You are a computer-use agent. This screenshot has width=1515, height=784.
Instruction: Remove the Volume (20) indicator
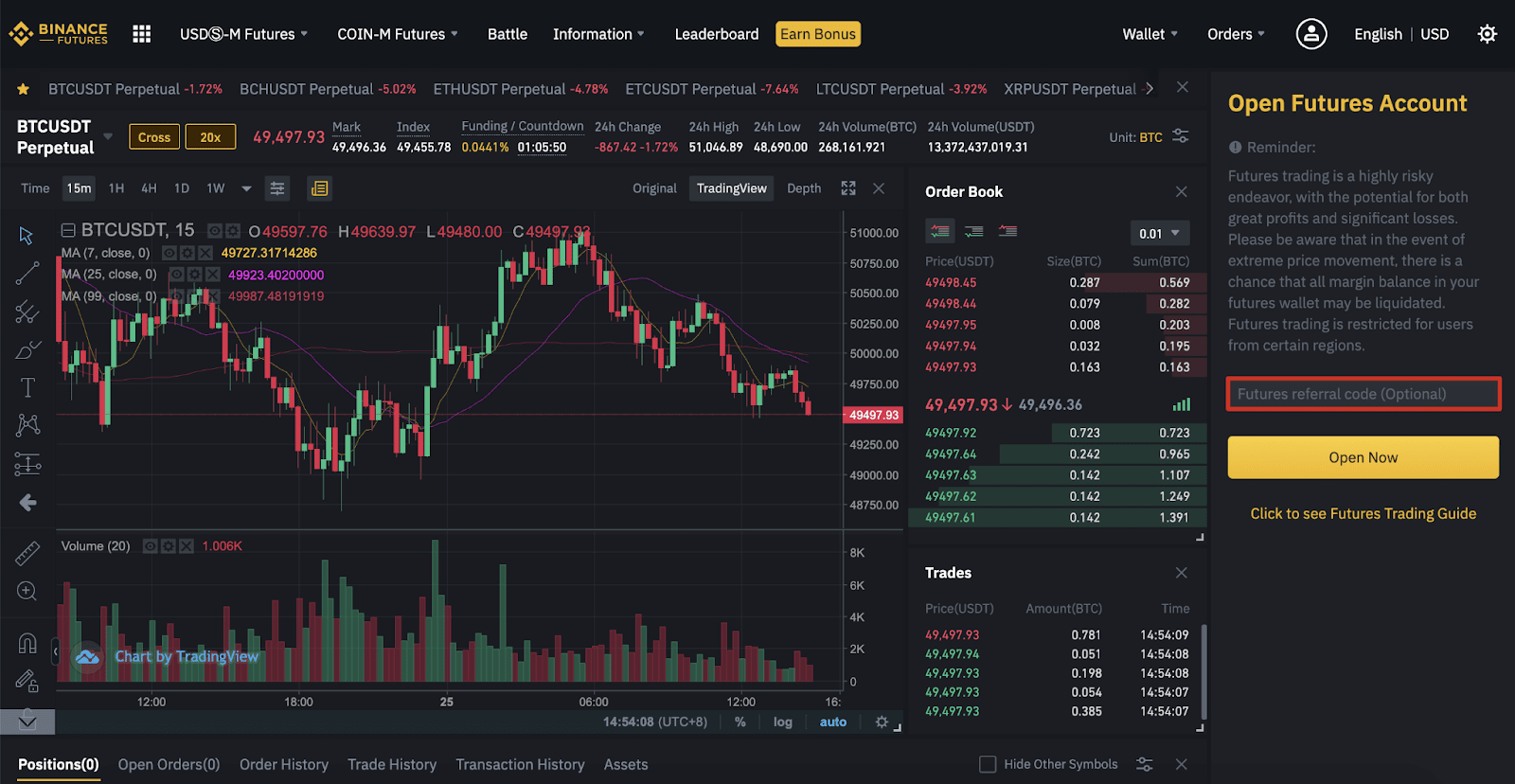[x=186, y=546]
